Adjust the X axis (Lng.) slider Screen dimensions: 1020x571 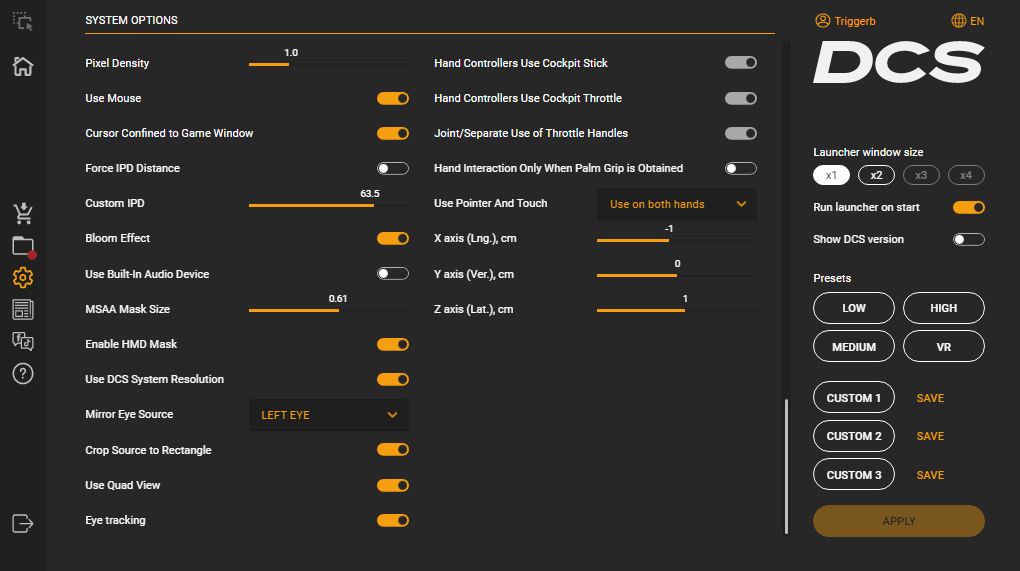tap(677, 241)
